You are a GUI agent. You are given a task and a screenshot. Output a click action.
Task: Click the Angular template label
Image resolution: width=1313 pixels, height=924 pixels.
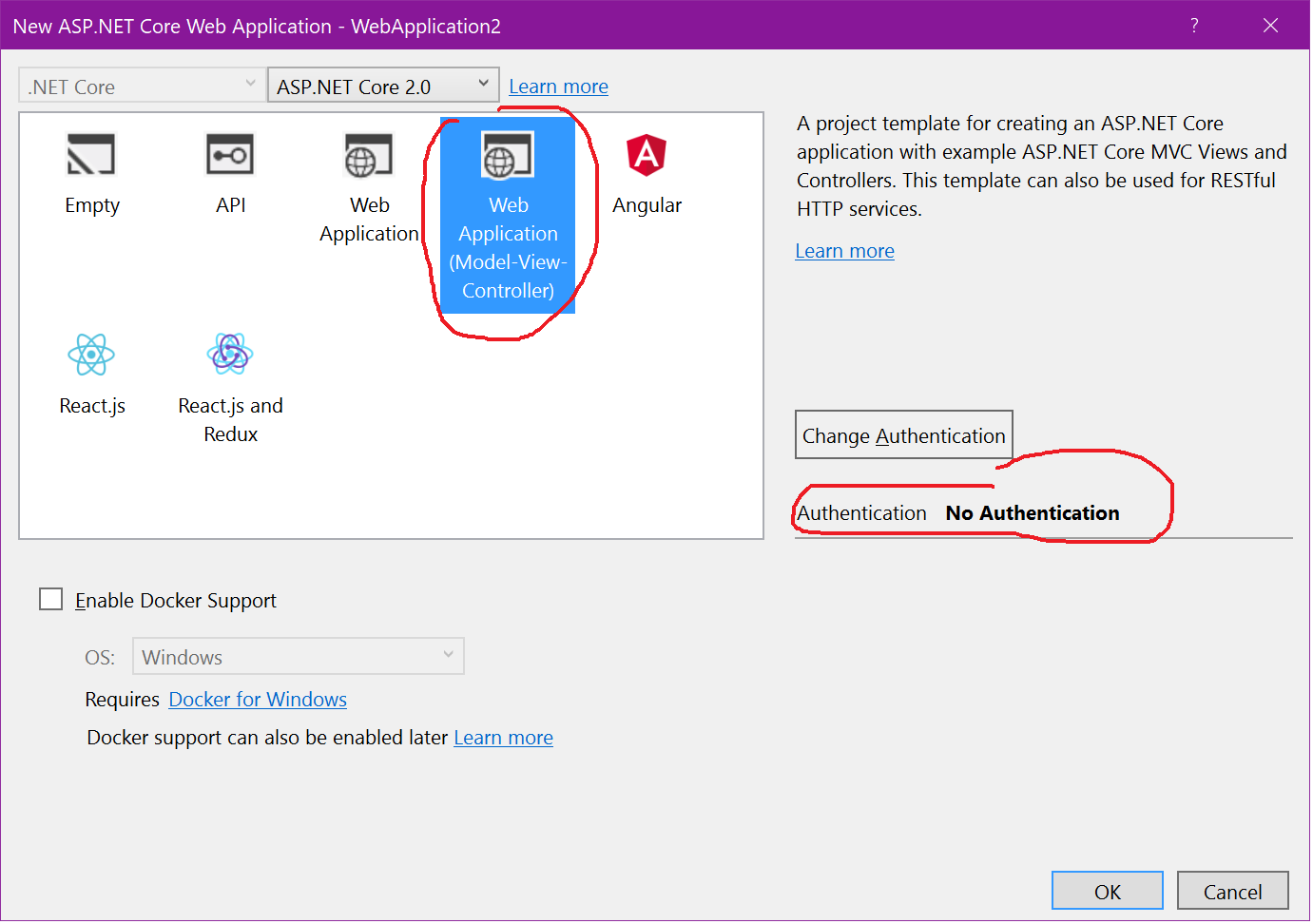click(x=647, y=205)
